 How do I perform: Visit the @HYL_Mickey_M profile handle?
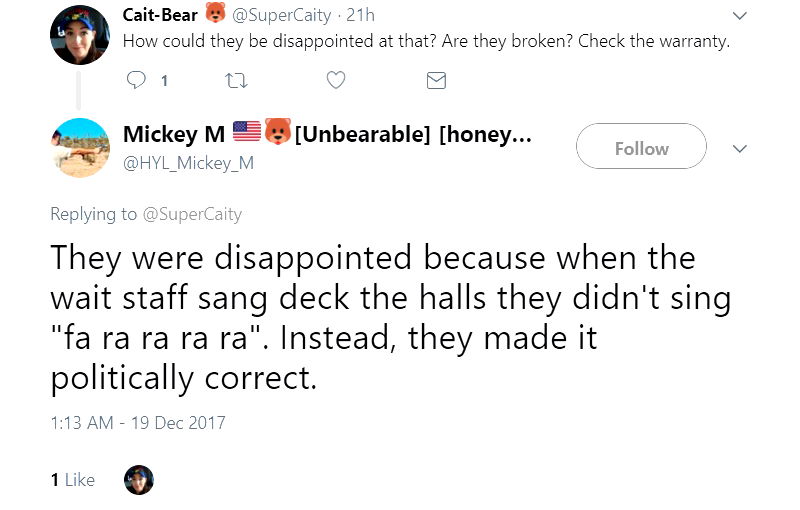click(188, 162)
